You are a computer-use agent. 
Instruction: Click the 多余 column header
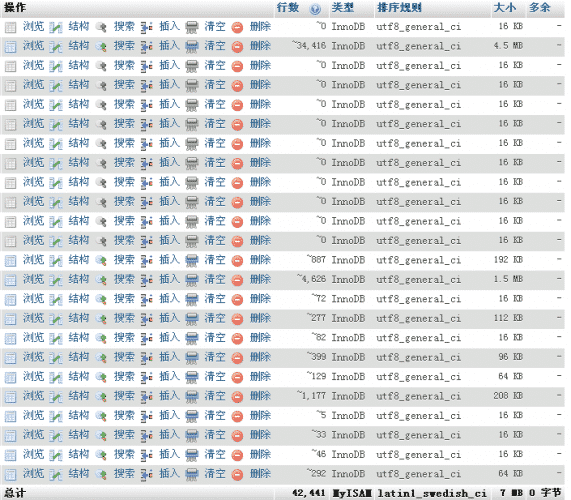pyautogui.click(x=540, y=7)
